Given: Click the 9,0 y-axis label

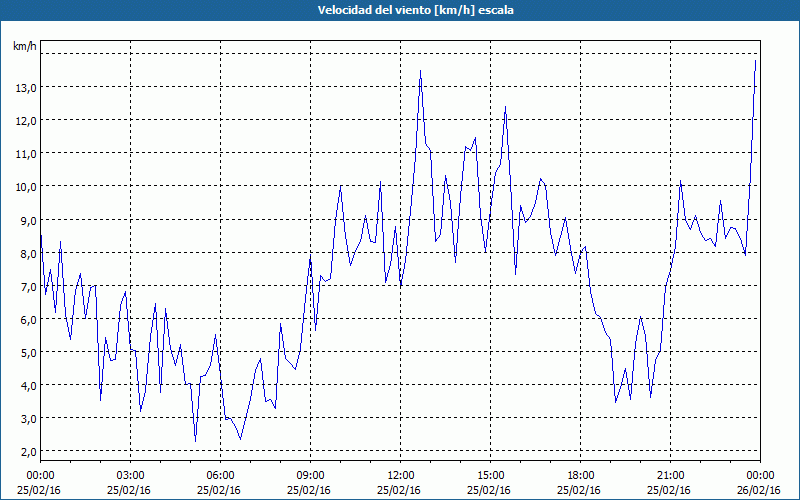Looking at the screenshot, I should pyautogui.click(x=29, y=220).
